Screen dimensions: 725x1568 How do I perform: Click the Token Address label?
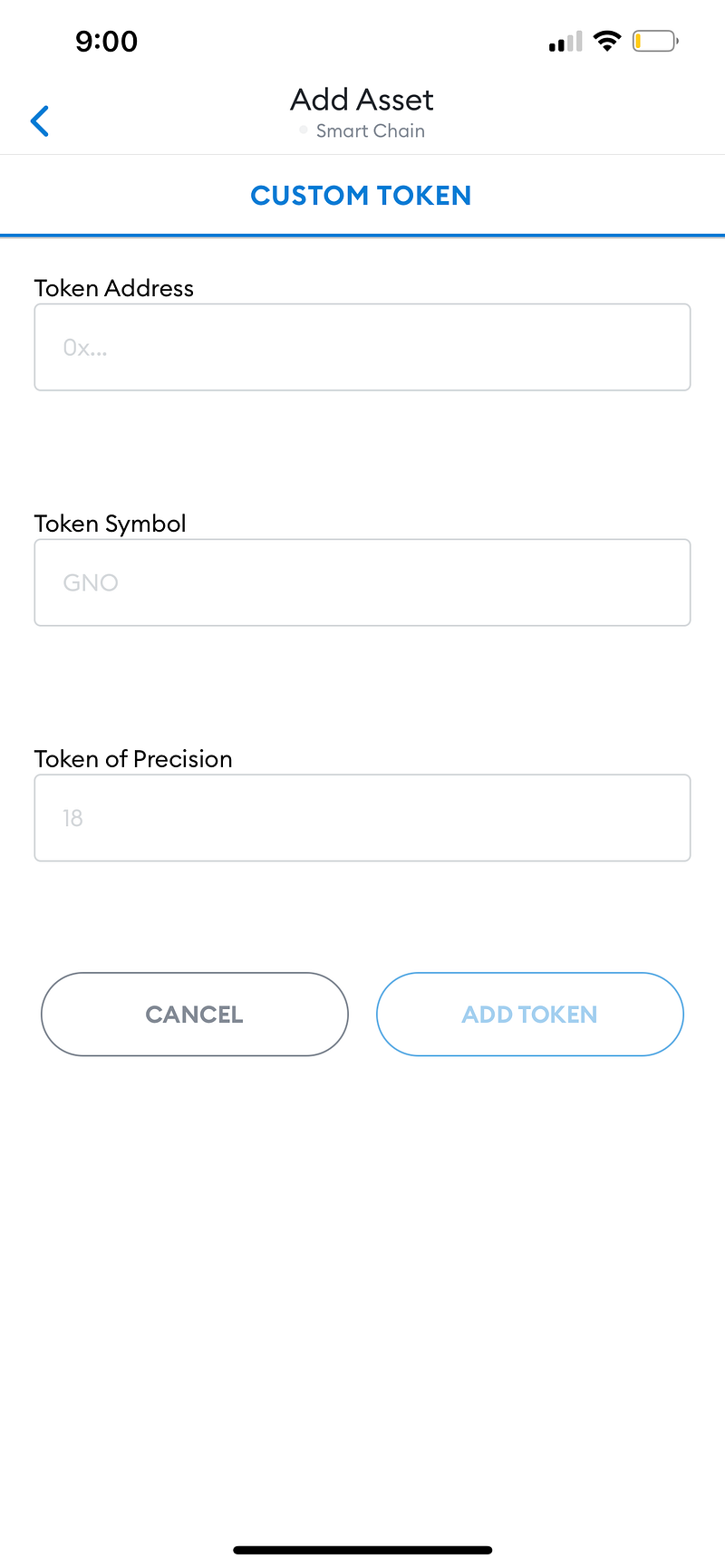coord(114,288)
